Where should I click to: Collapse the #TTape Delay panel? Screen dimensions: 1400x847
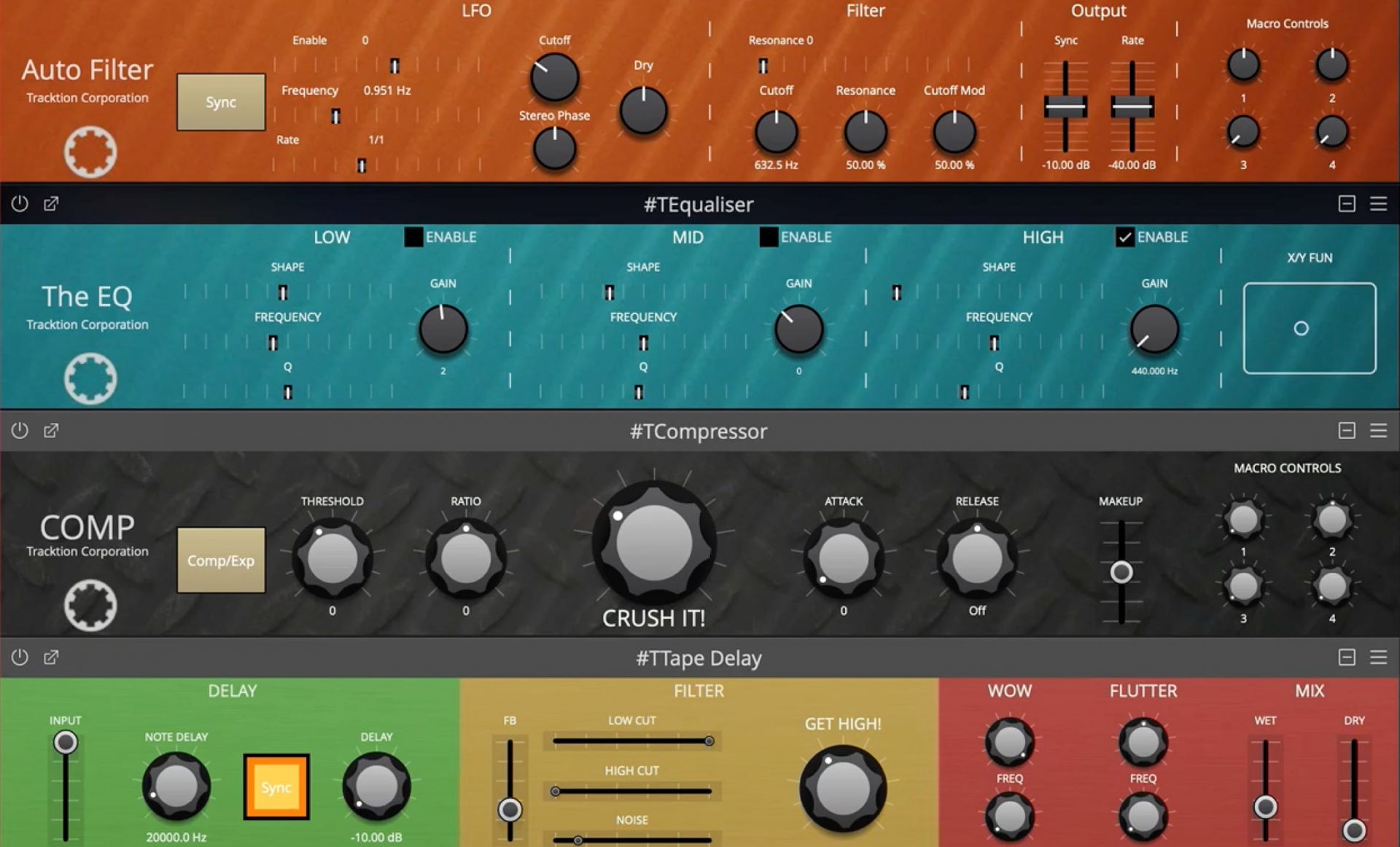pyautogui.click(x=1347, y=657)
